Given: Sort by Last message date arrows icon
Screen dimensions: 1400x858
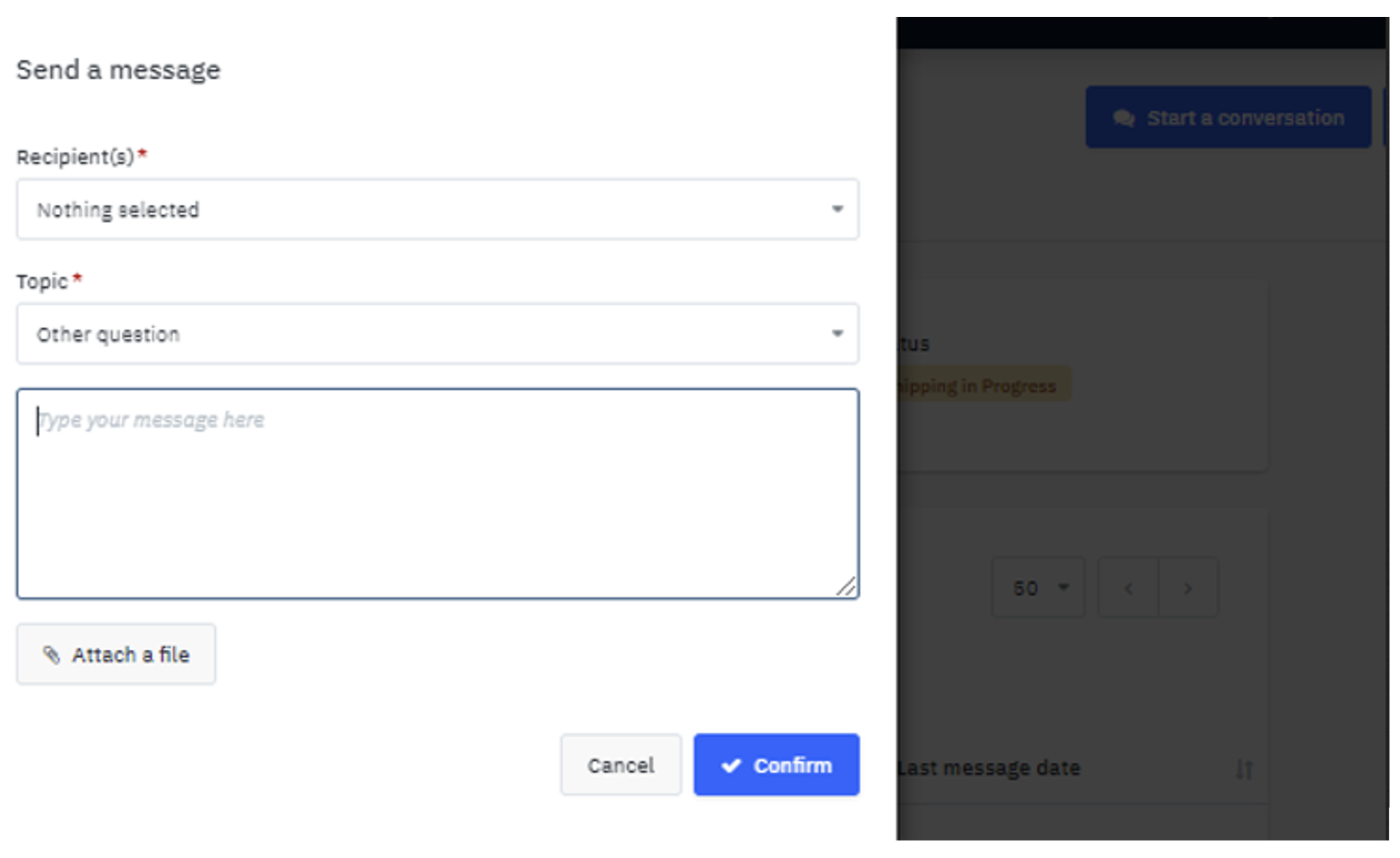Looking at the screenshot, I should pos(1244,769).
